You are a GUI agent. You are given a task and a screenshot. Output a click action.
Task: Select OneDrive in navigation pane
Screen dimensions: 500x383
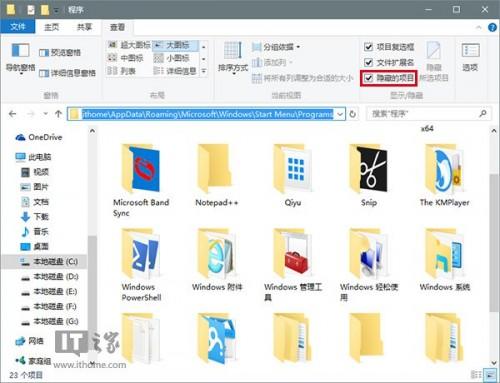click(39, 137)
